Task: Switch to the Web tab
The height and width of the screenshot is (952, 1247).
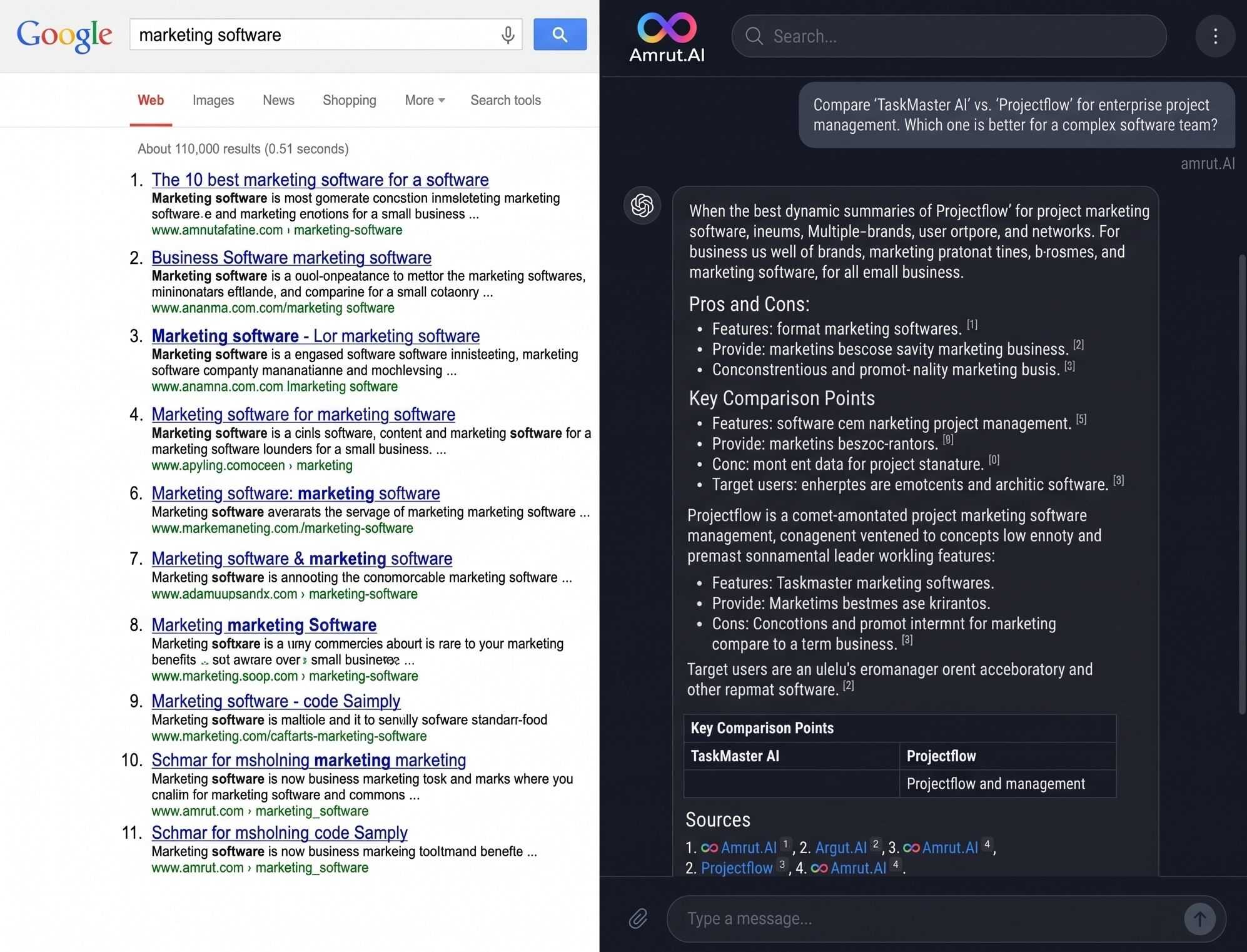Action: pyautogui.click(x=151, y=100)
